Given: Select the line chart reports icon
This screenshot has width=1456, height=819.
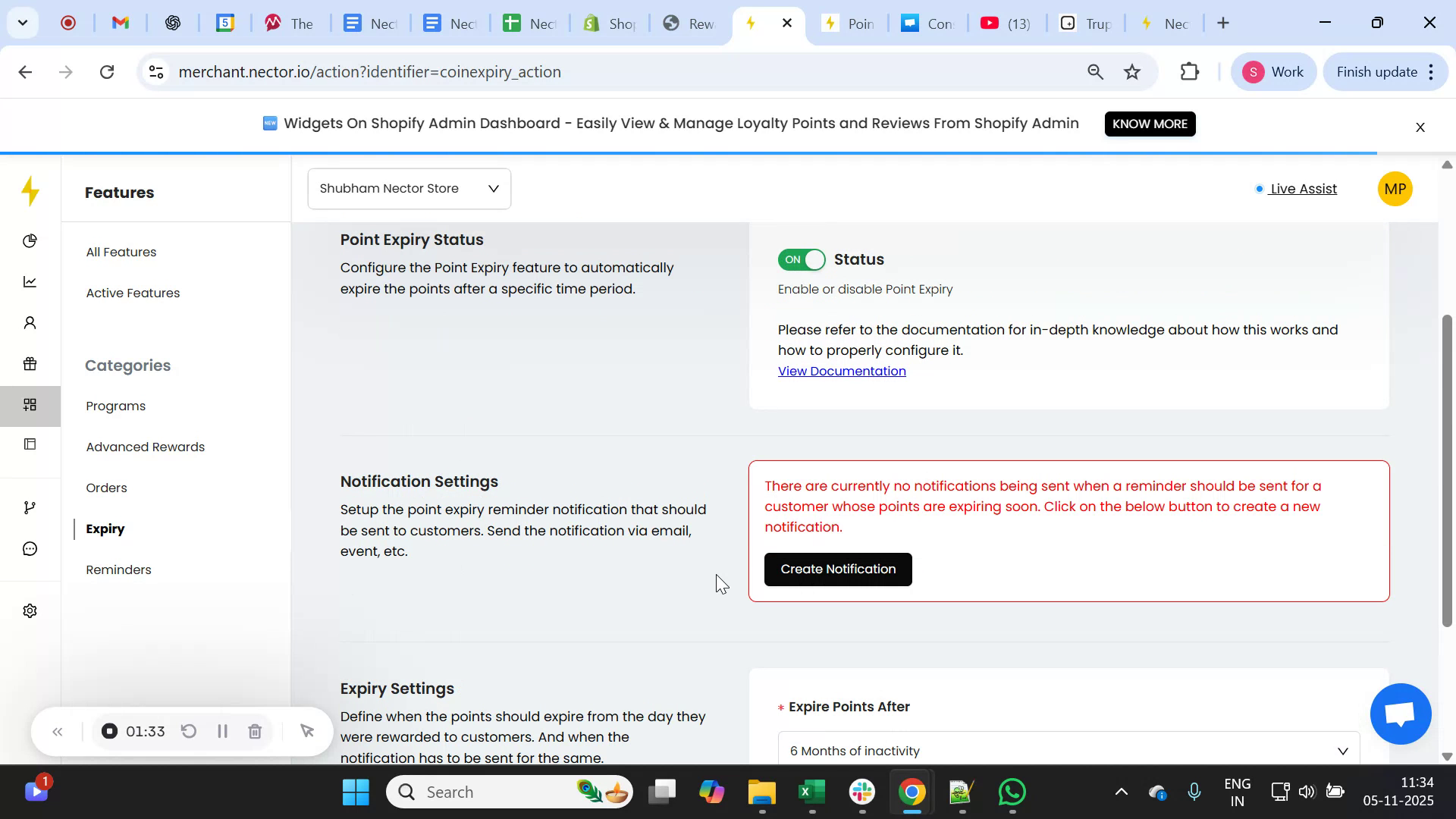Looking at the screenshot, I should click(30, 281).
